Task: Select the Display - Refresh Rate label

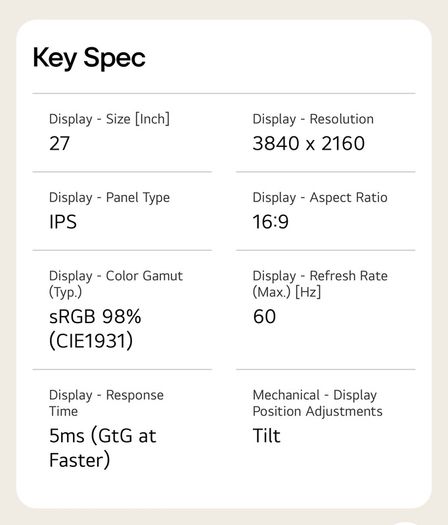Action: point(320,284)
